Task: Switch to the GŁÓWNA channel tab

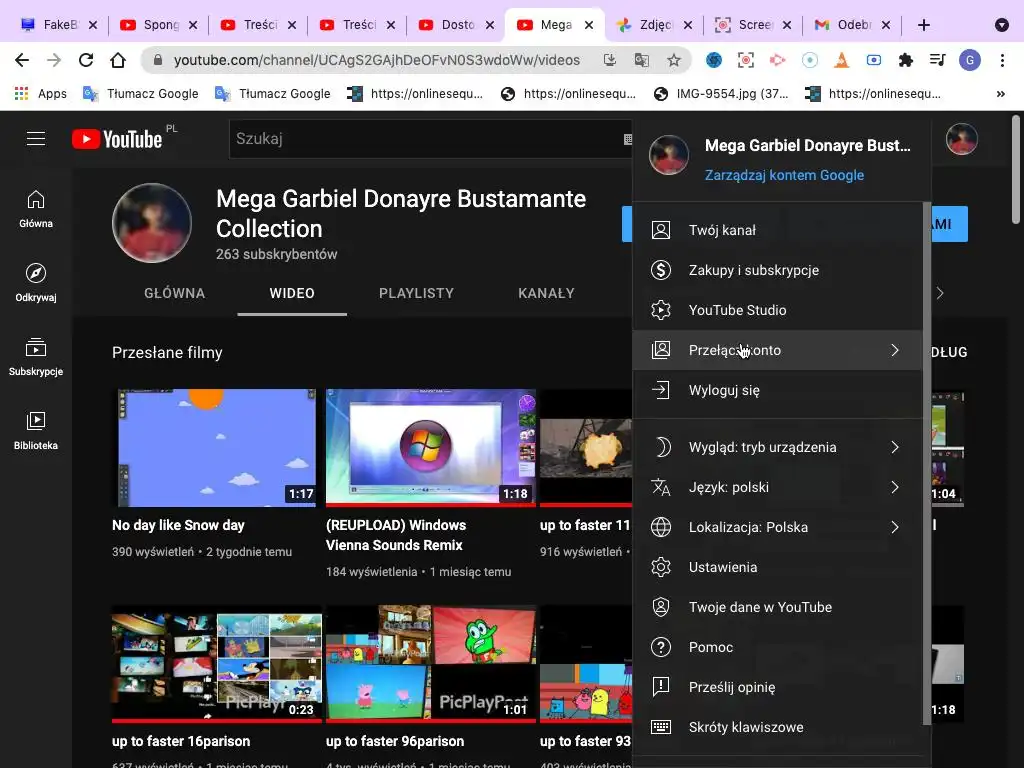Action: tap(174, 293)
